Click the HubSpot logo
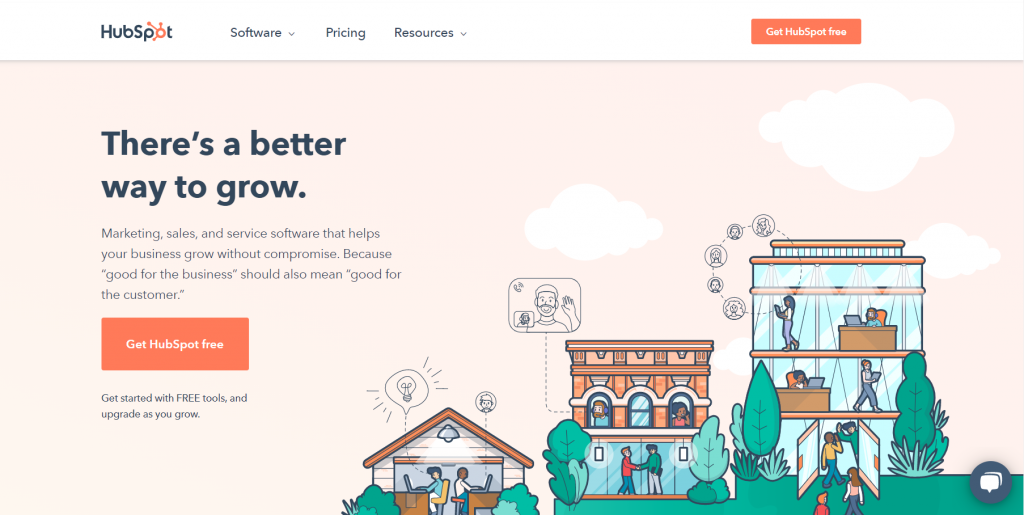This screenshot has width=1024, height=515. 136,32
